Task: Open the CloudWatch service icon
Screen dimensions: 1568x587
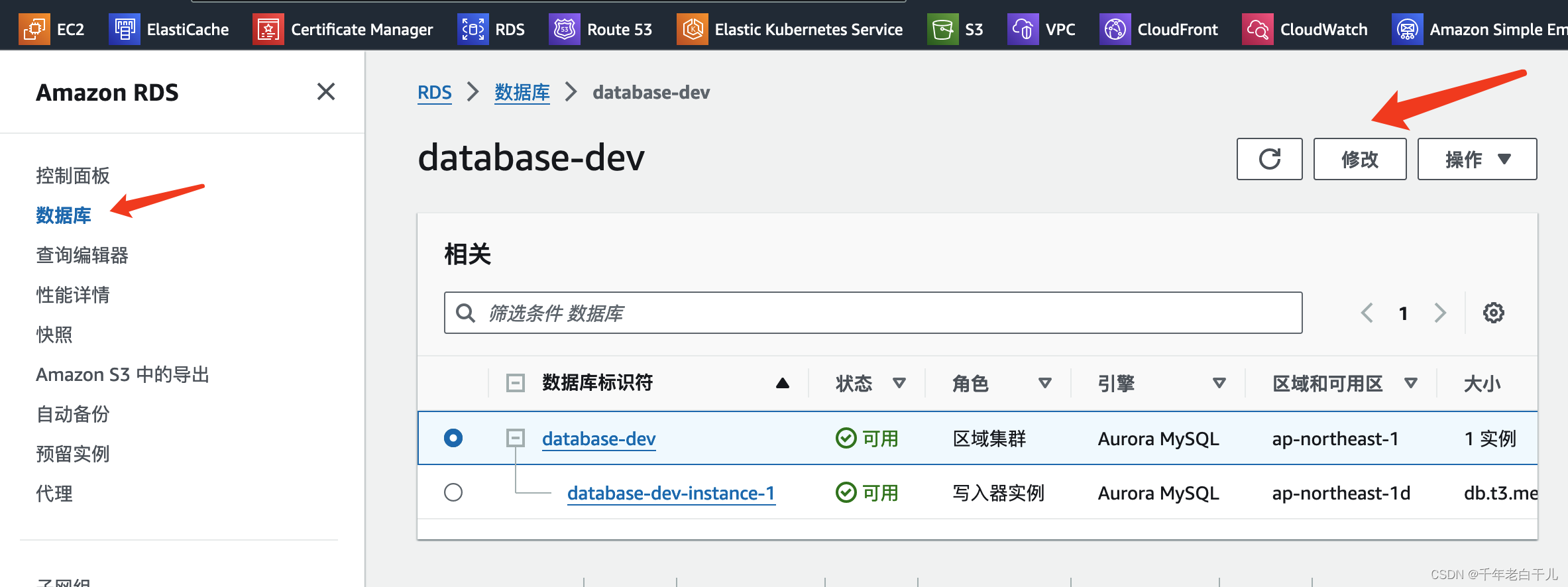Action: (1258, 29)
